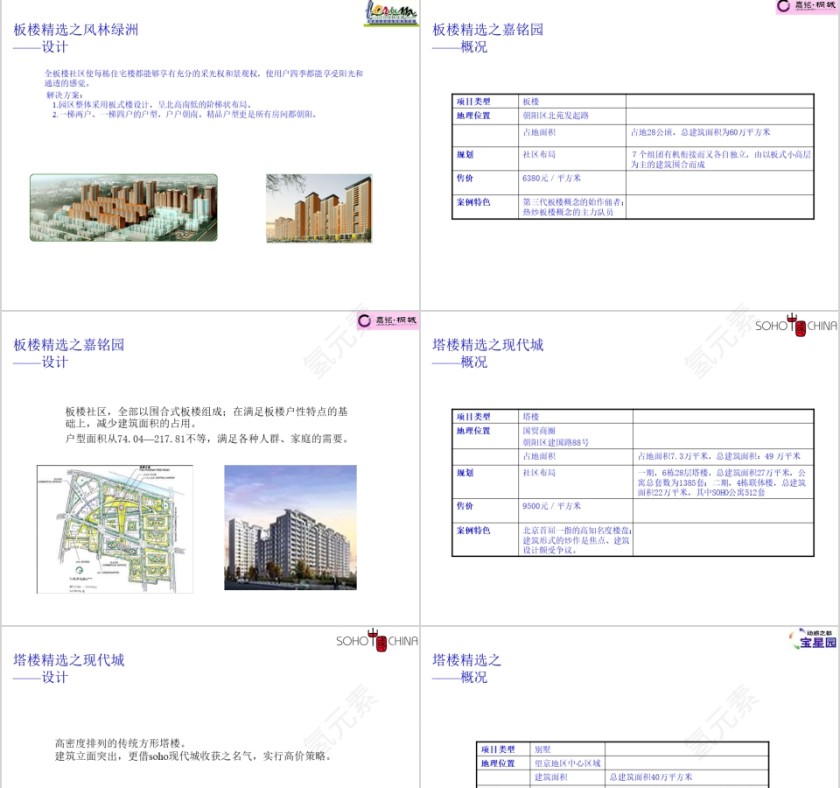Screen dimensions: 840x788
Task: Click the title 板楼精选之风林绿洲
Action: coord(76,30)
